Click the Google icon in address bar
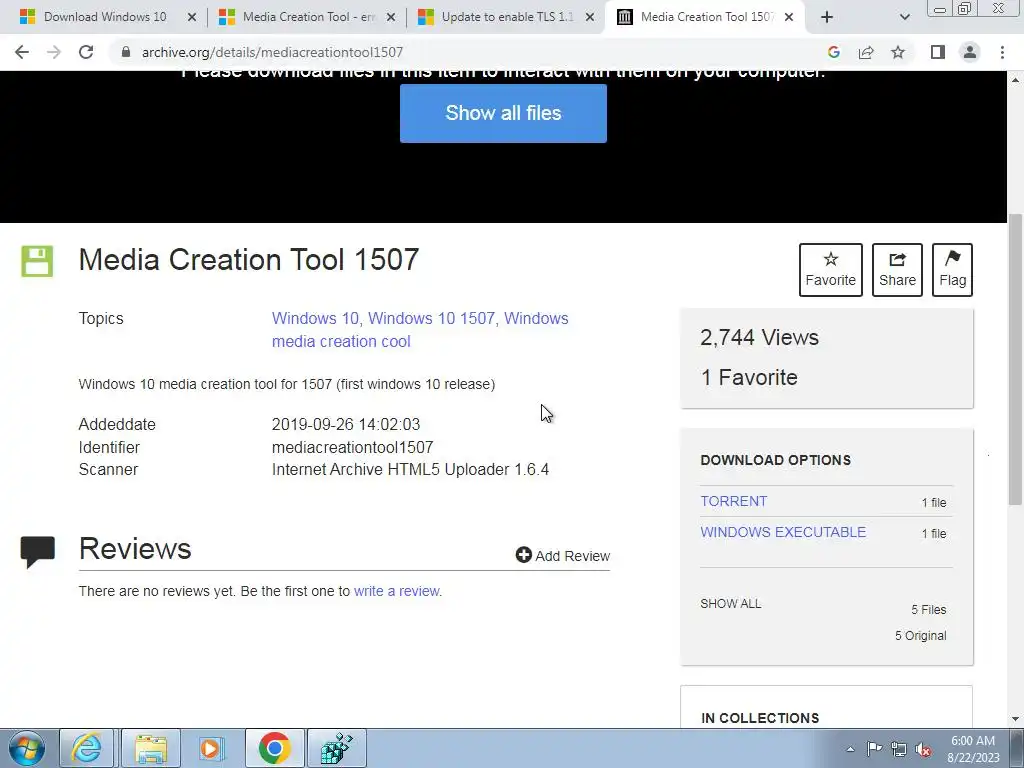Image resolution: width=1024 pixels, height=768 pixels. point(833,52)
